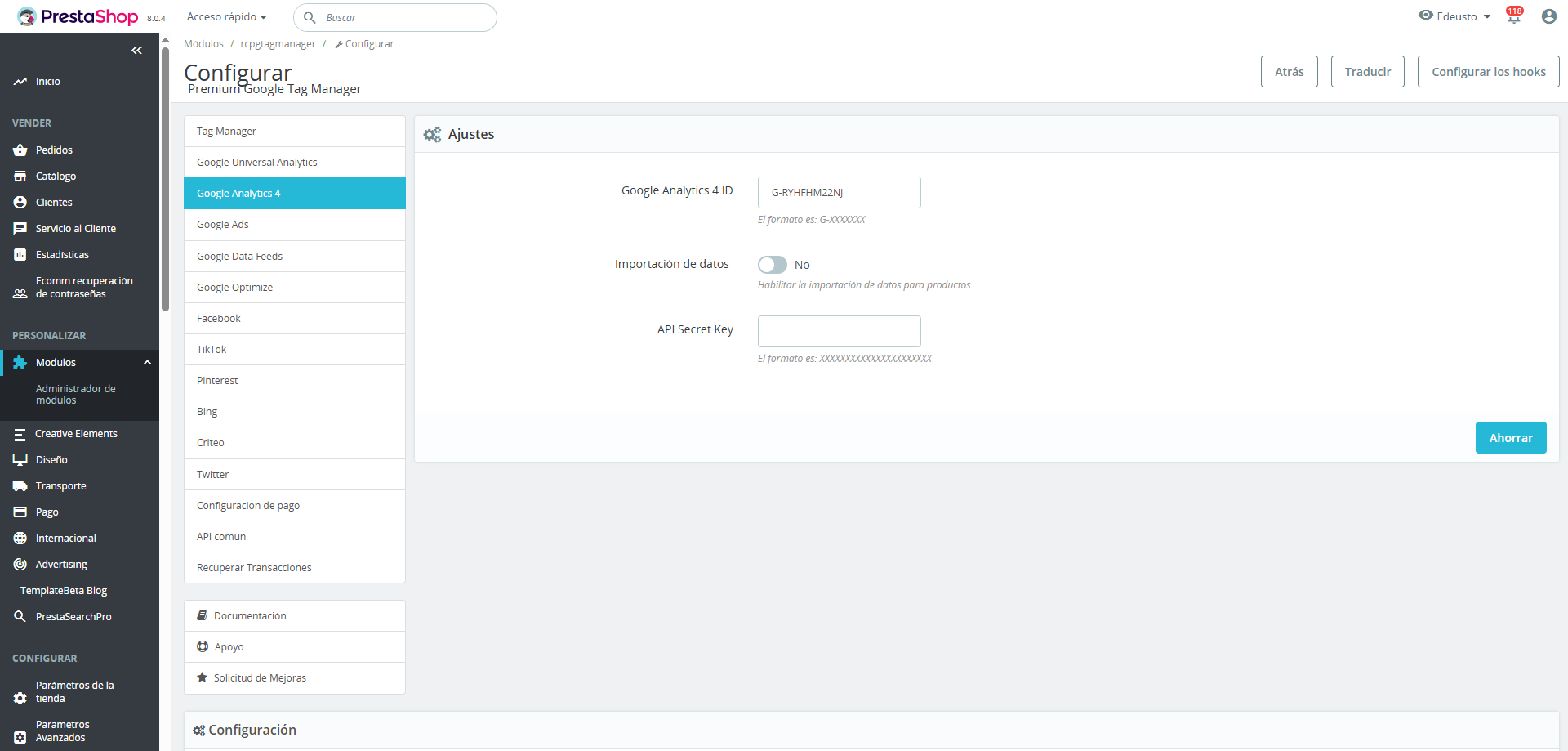Click the Clientes person icon
1568x751 pixels.
pyautogui.click(x=20, y=203)
